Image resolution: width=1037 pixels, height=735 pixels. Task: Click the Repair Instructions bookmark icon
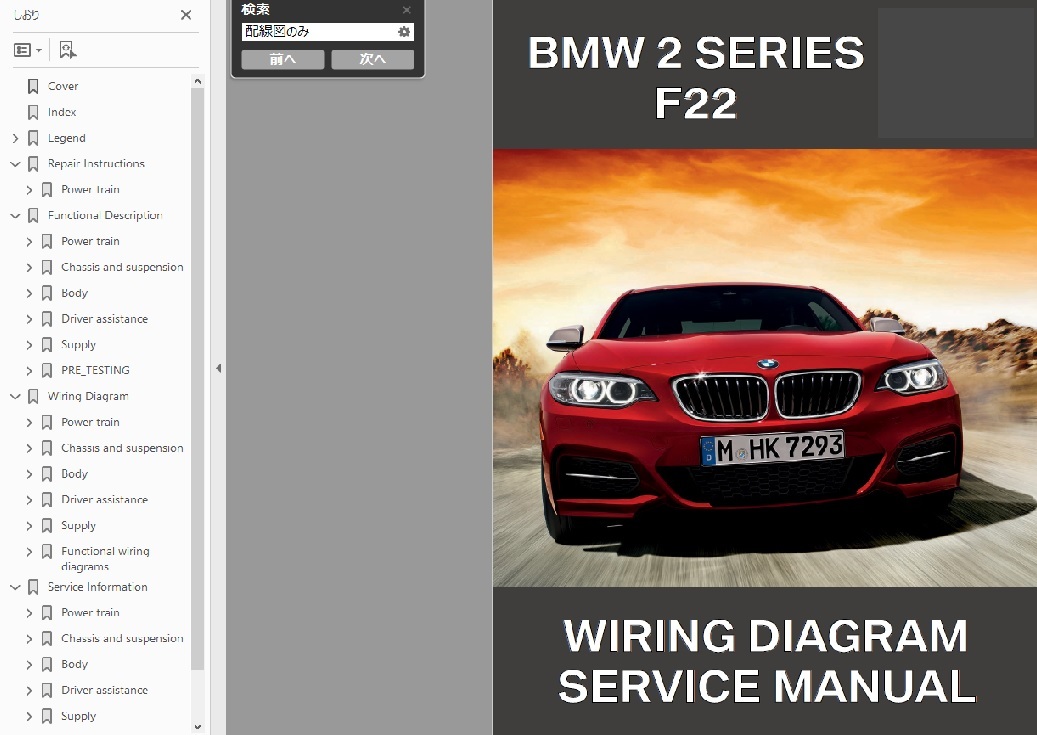(x=33, y=164)
